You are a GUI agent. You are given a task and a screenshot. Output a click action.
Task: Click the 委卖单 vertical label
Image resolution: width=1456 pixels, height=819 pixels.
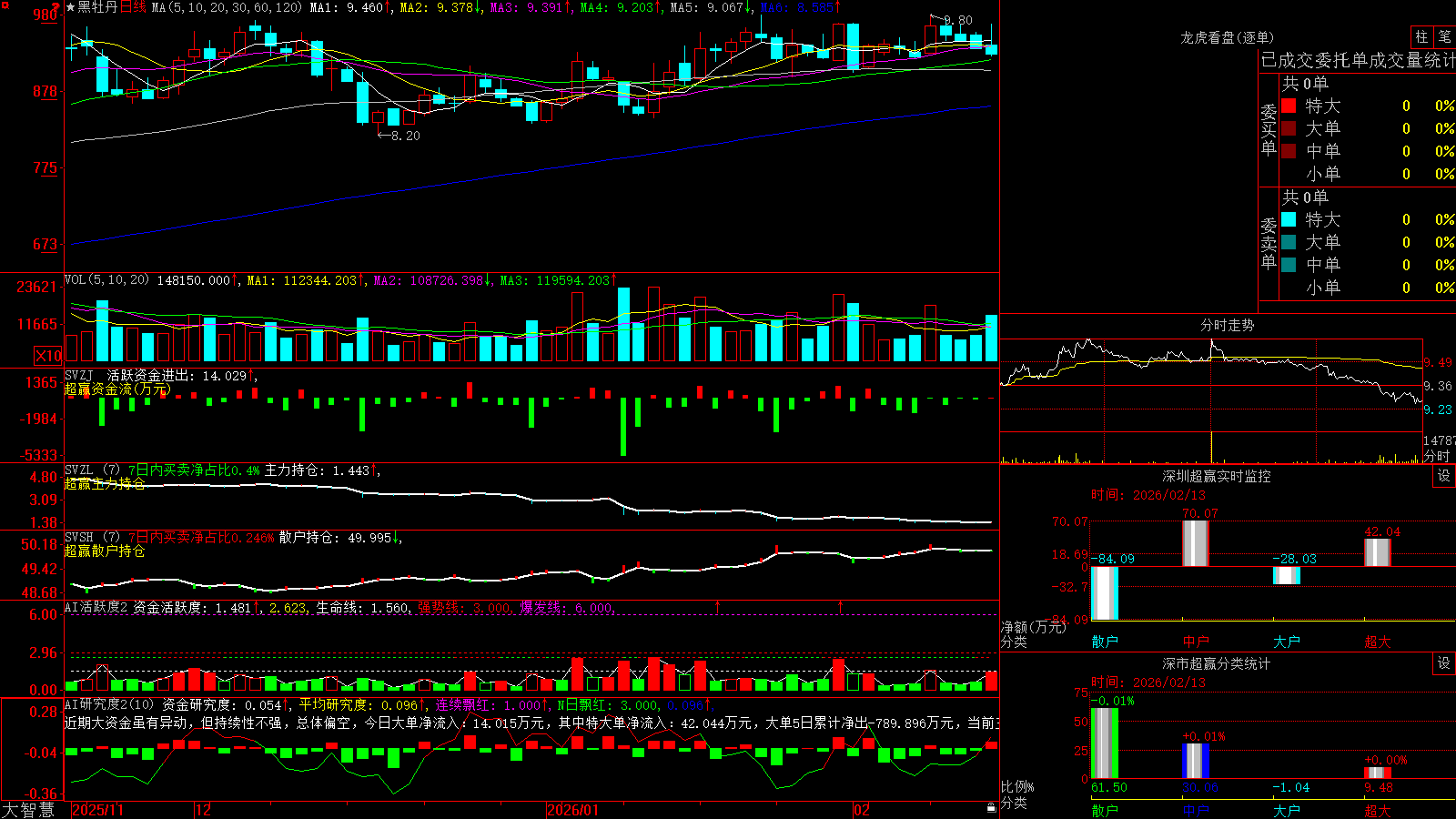[1269, 243]
